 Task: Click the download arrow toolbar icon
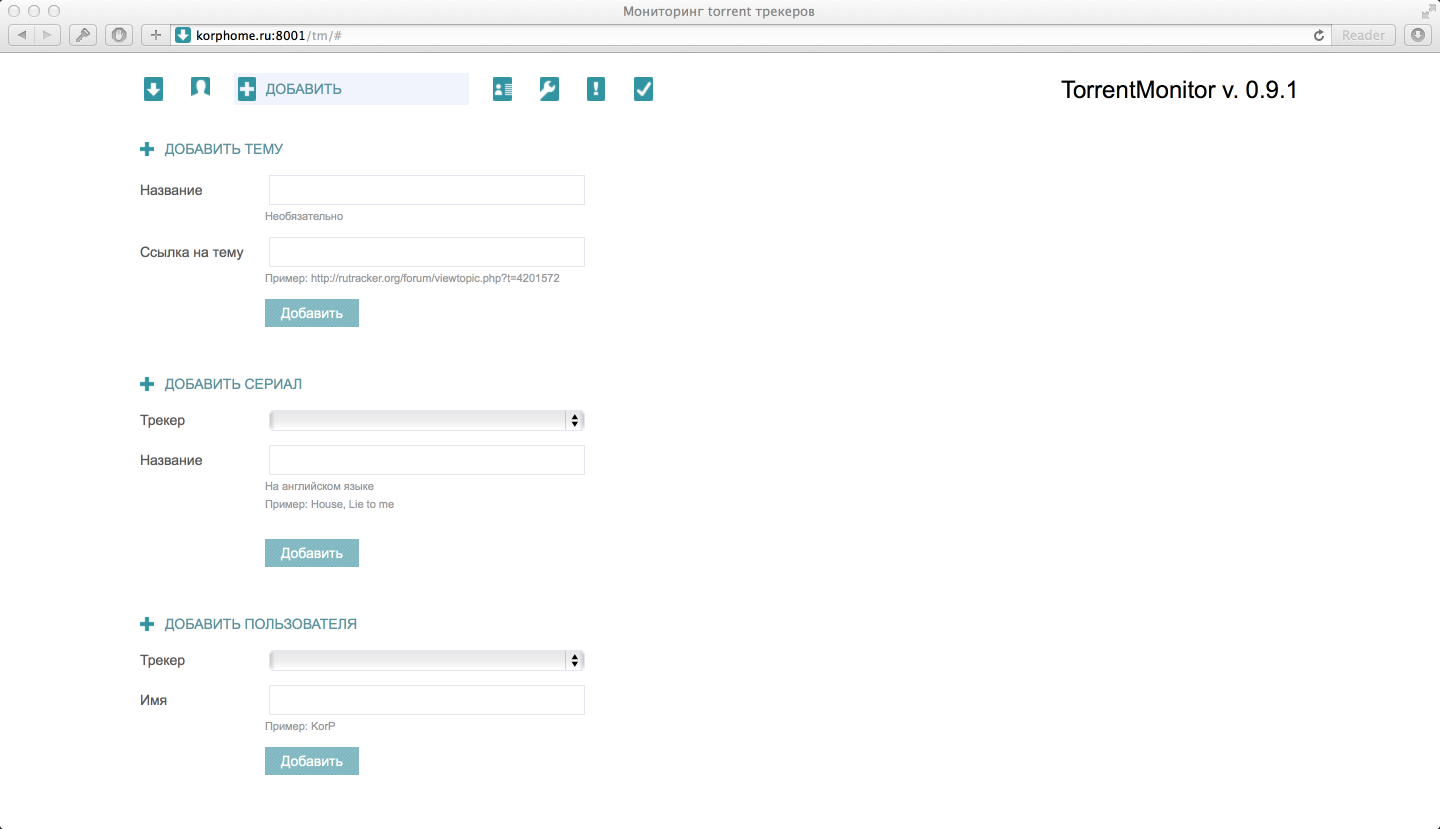coord(153,89)
